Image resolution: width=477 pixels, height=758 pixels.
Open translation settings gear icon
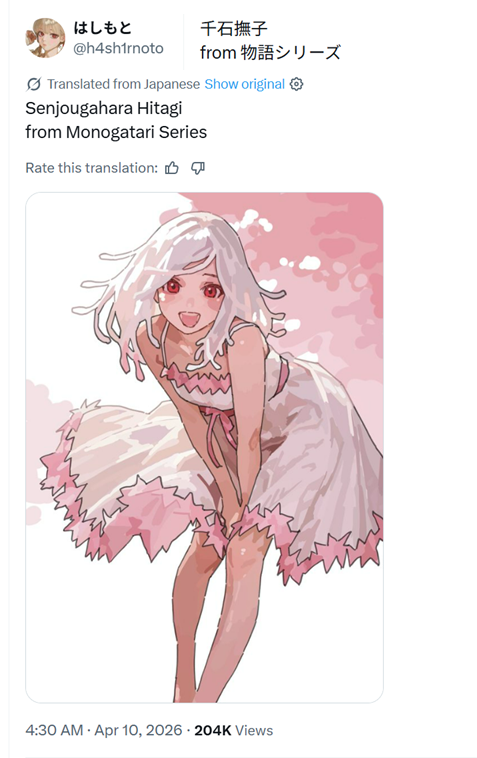point(296,84)
